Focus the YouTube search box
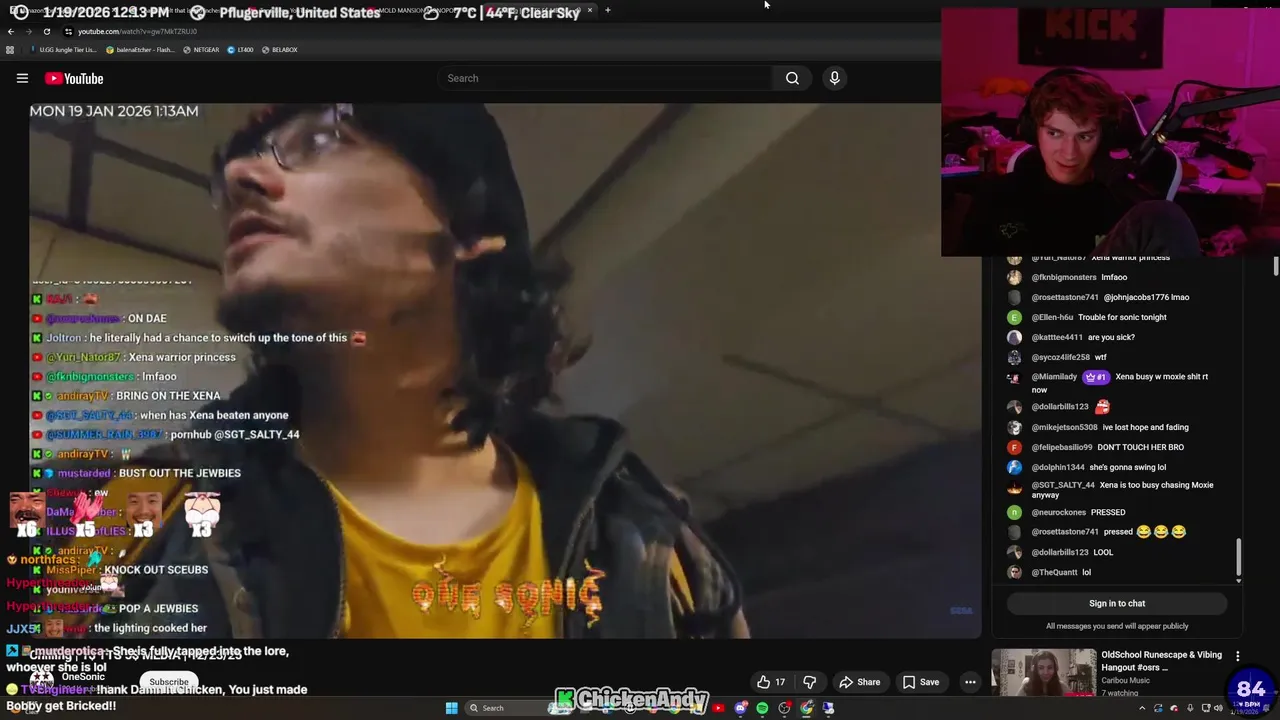 coord(605,78)
